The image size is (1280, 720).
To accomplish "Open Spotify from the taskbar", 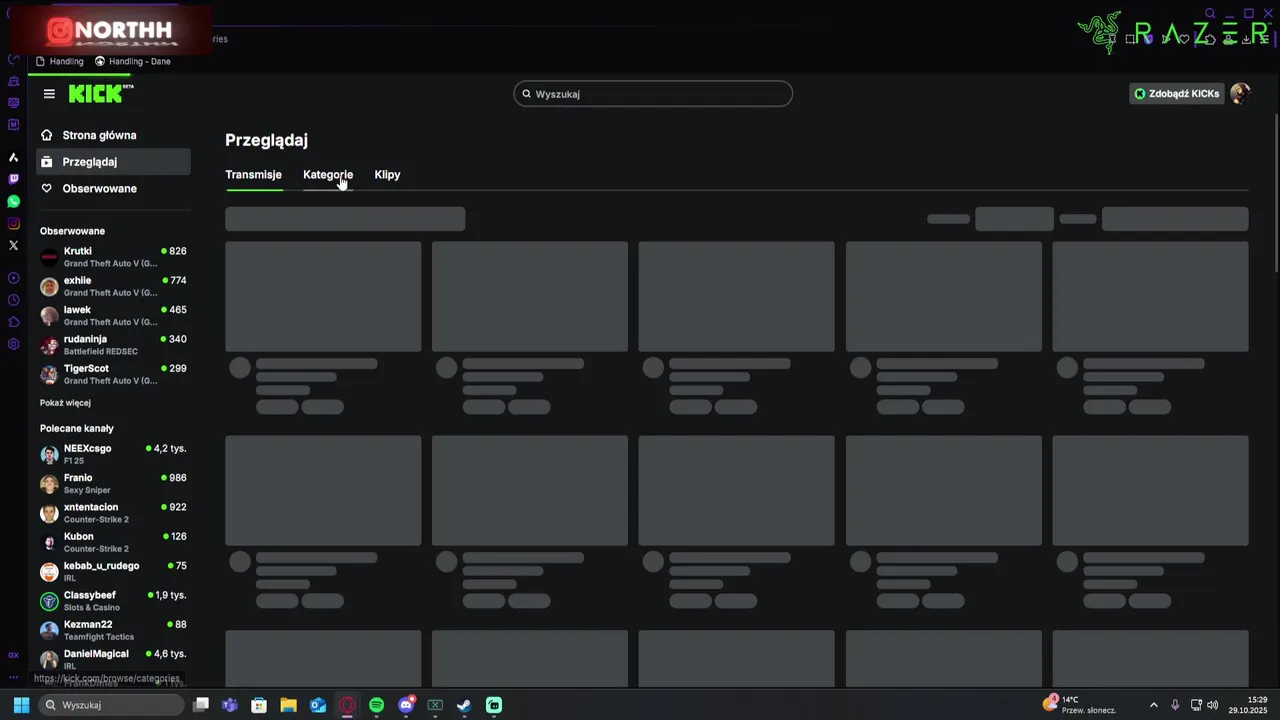I will (x=376, y=705).
